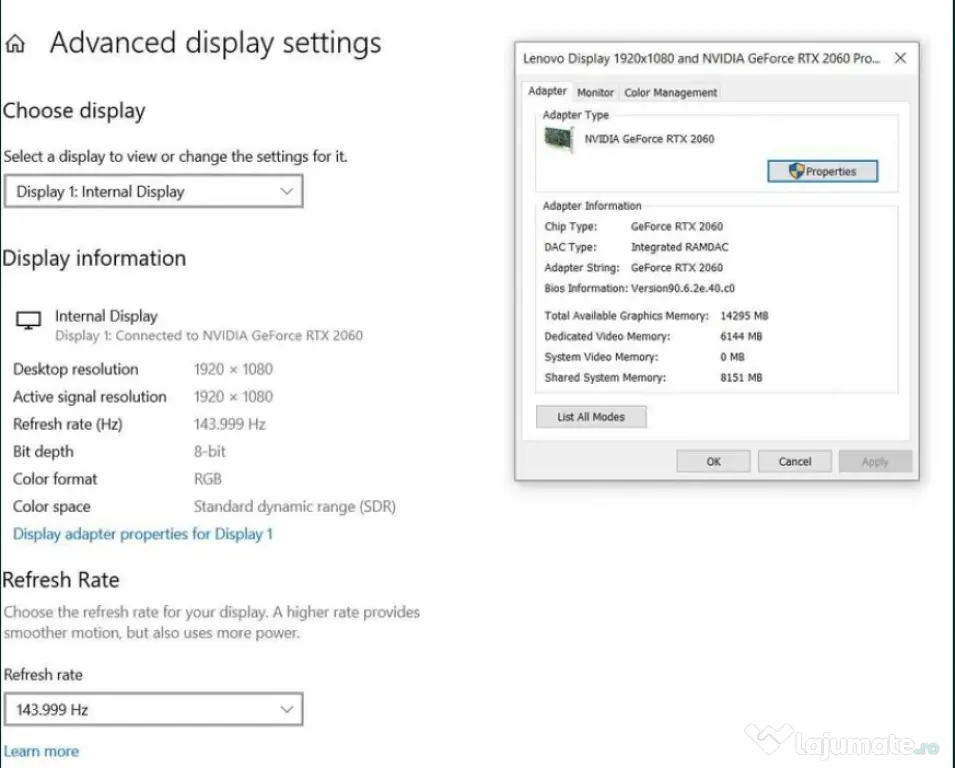Cancel the adapter properties dialog
This screenshot has height=768, width=955.
[794, 462]
